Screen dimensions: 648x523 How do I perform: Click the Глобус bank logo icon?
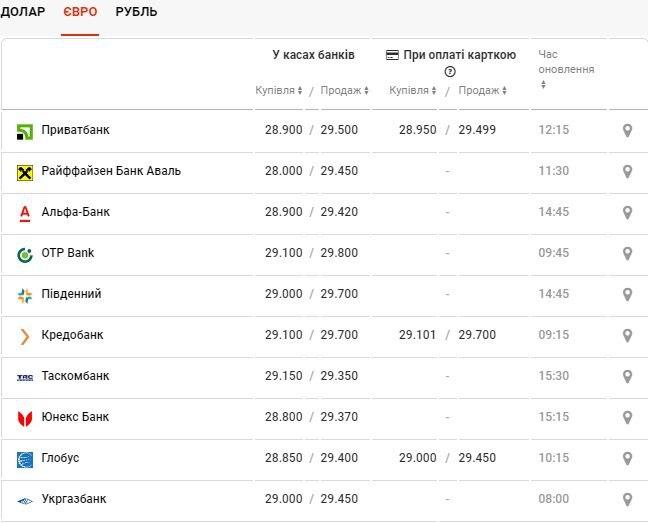pos(25,459)
